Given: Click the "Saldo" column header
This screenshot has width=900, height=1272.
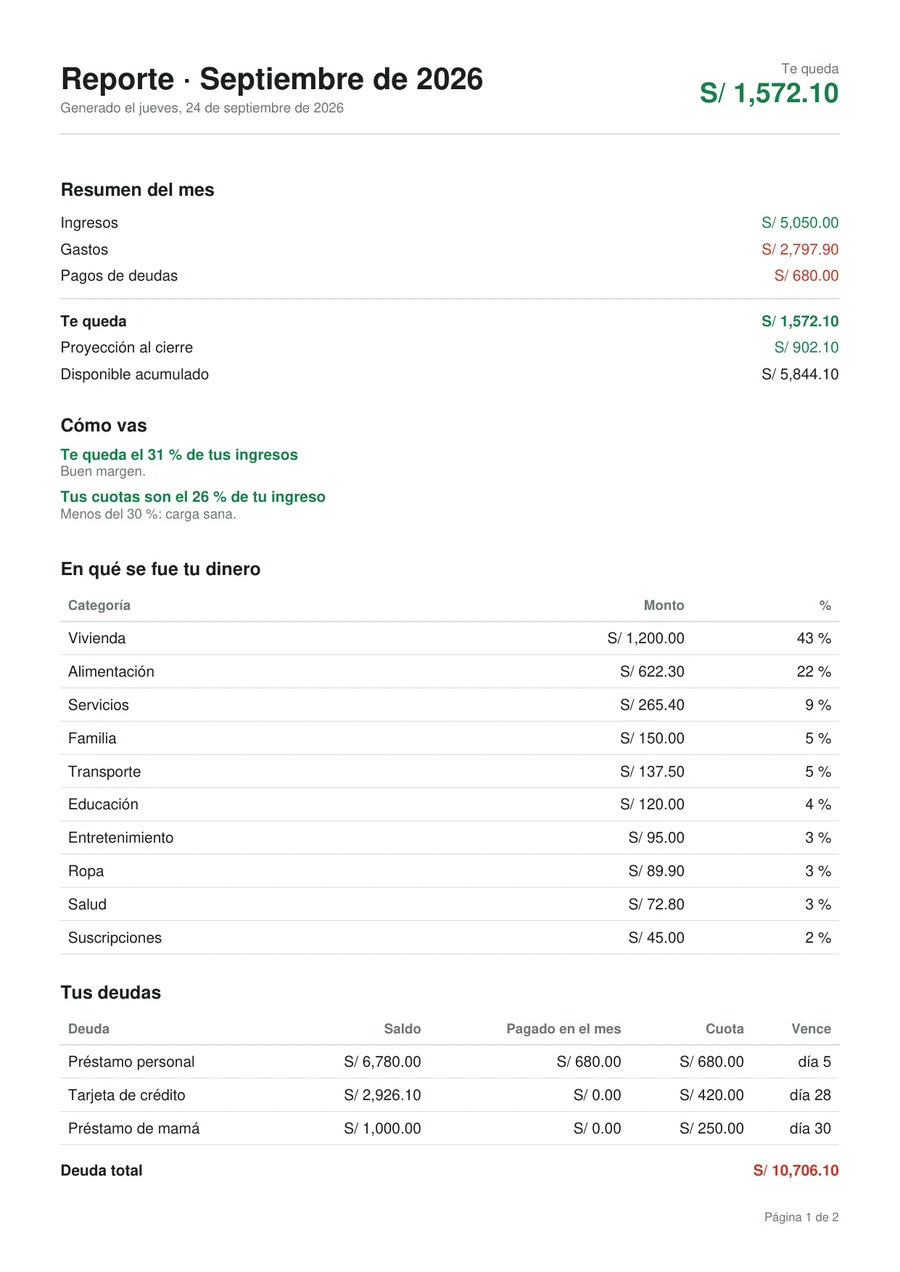Looking at the screenshot, I should coord(402,1029).
